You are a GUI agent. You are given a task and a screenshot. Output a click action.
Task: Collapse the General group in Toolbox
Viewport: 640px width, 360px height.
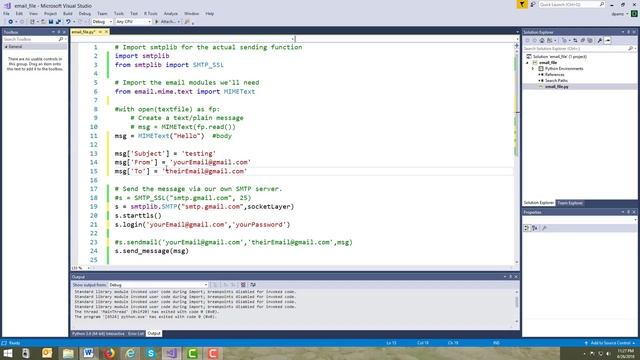pos(6,47)
